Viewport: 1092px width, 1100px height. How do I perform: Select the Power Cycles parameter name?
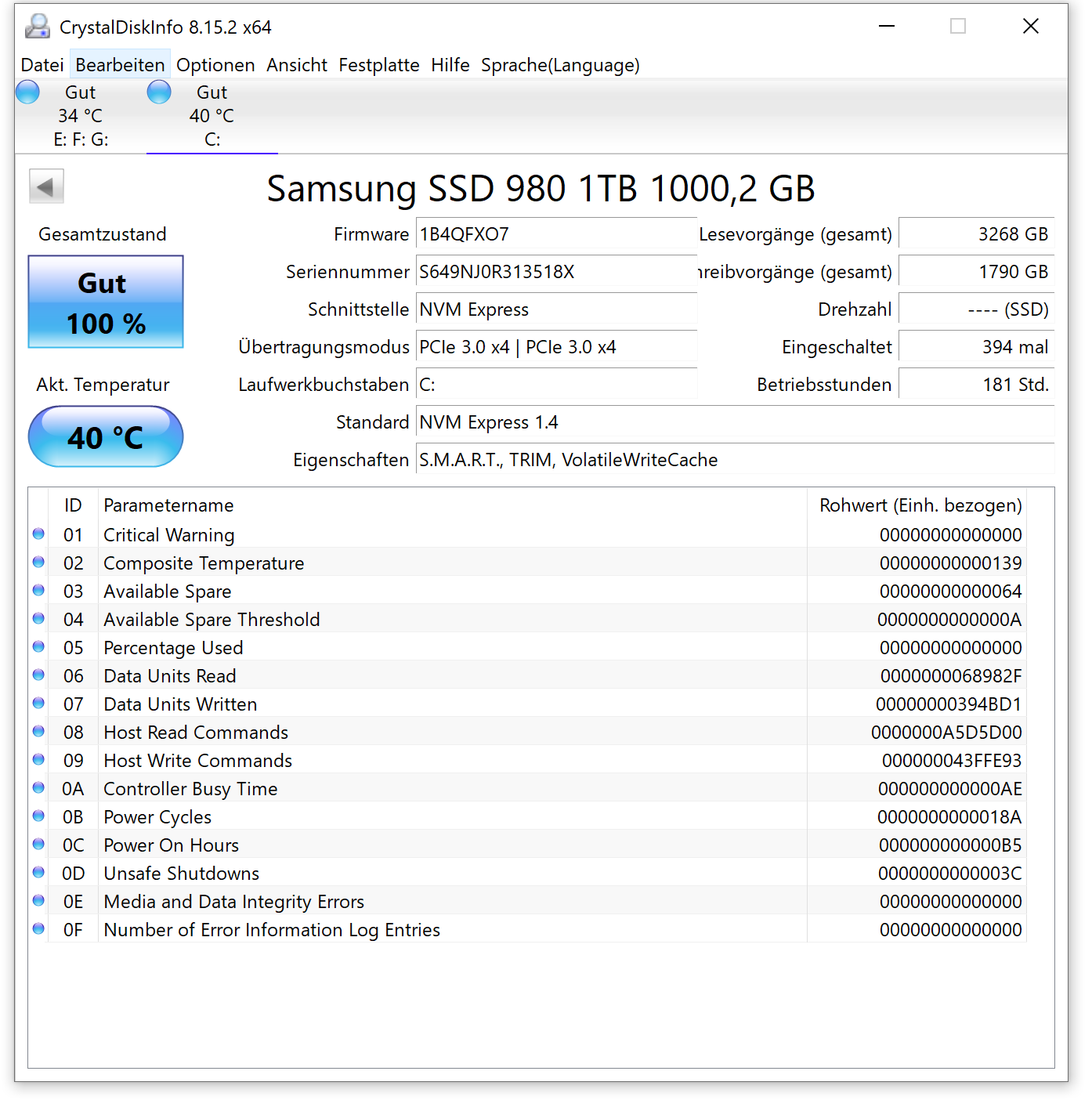157,817
